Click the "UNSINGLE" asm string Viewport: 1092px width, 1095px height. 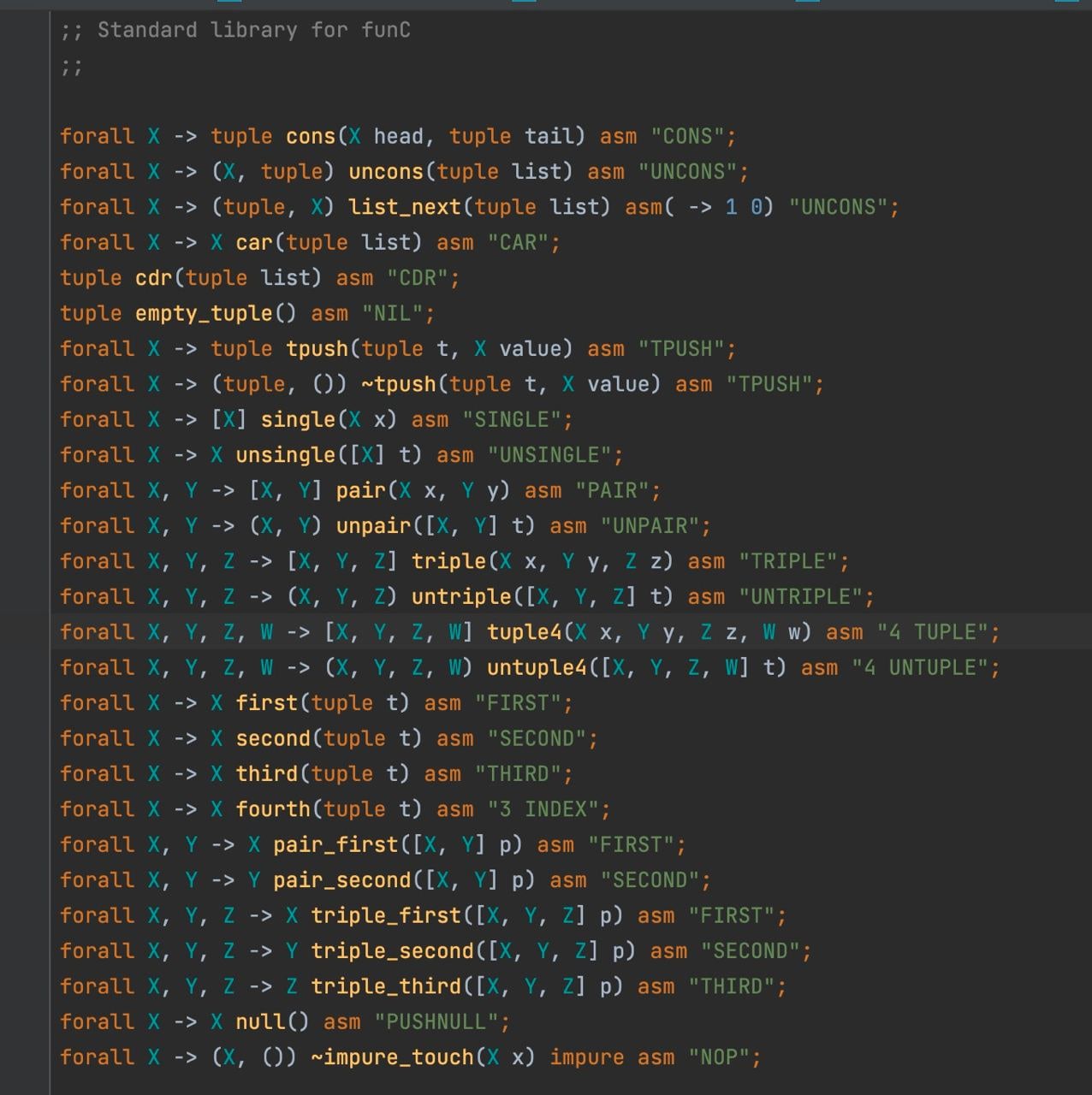tap(549, 456)
